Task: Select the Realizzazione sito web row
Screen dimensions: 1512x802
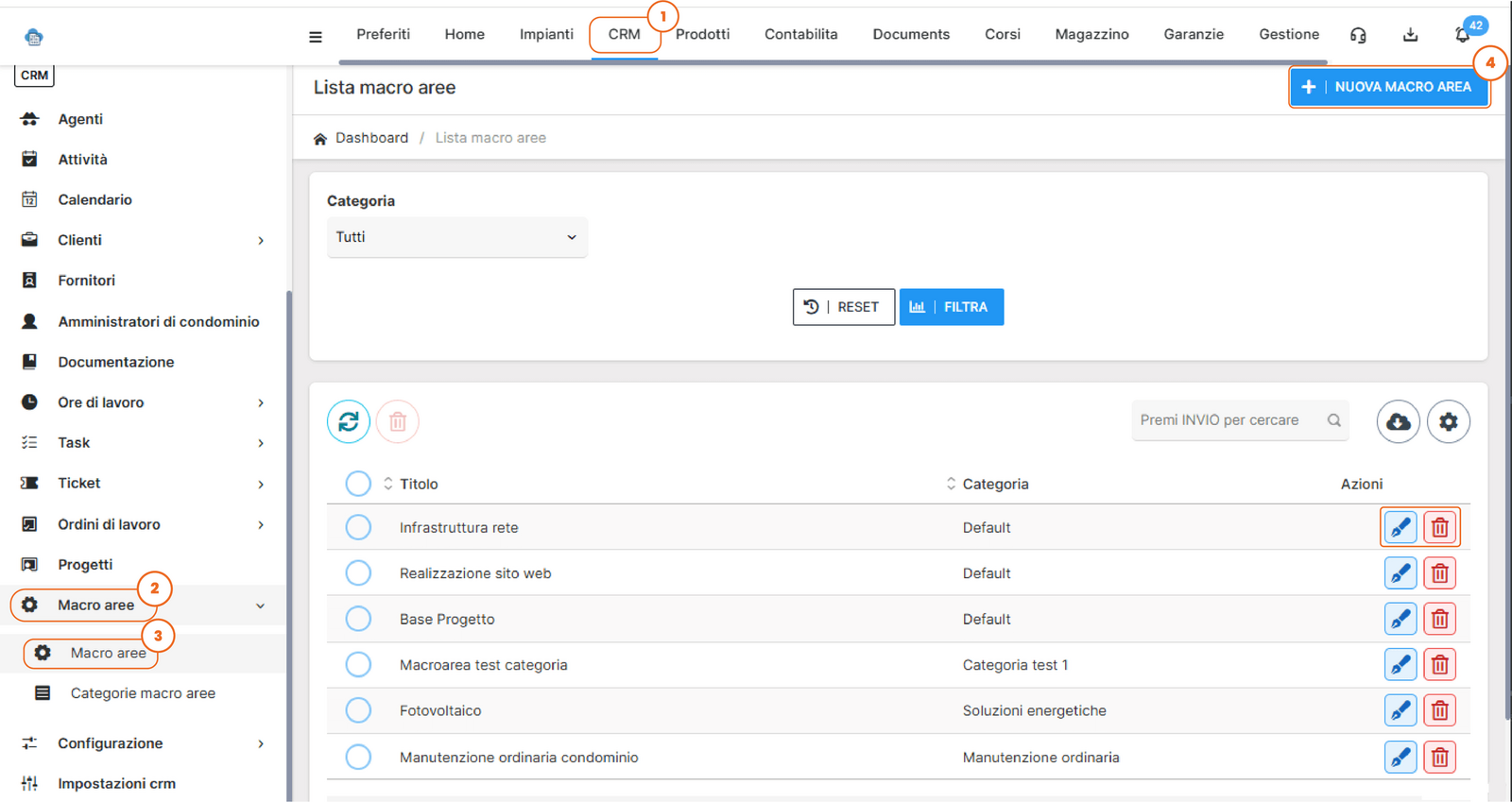Action: [358, 573]
